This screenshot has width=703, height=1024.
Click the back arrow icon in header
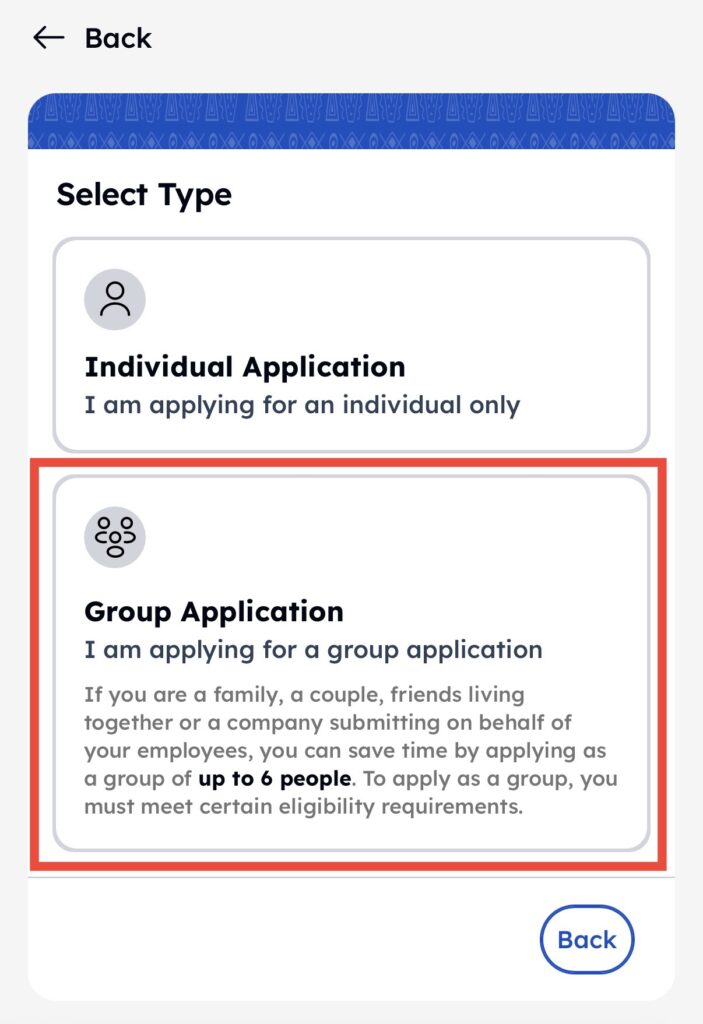coord(48,38)
